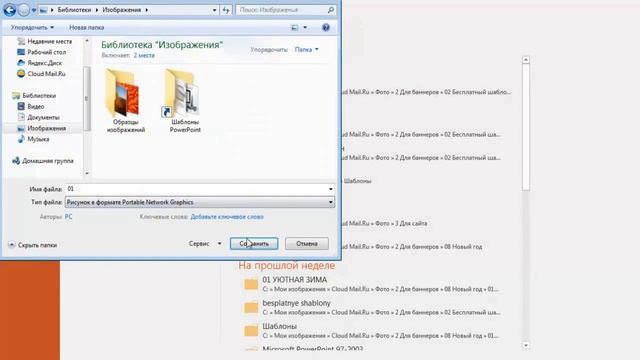Open the Тип файла format dropdown
Image resolution: width=640 pixels, height=360 pixels.
click(200, 202)
